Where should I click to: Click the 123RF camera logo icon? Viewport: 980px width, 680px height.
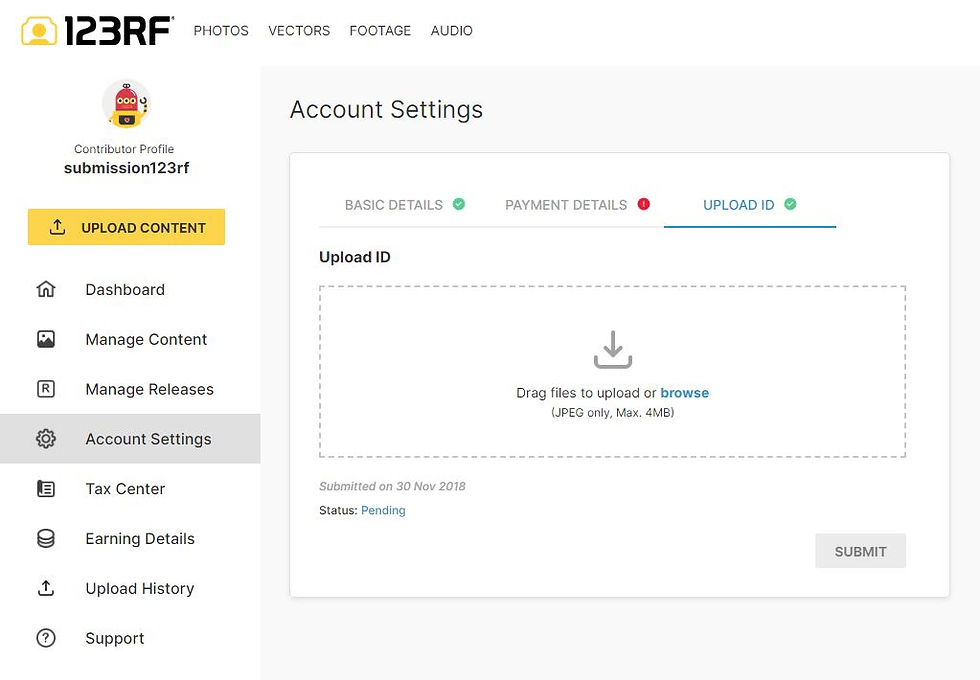point(39,31)
